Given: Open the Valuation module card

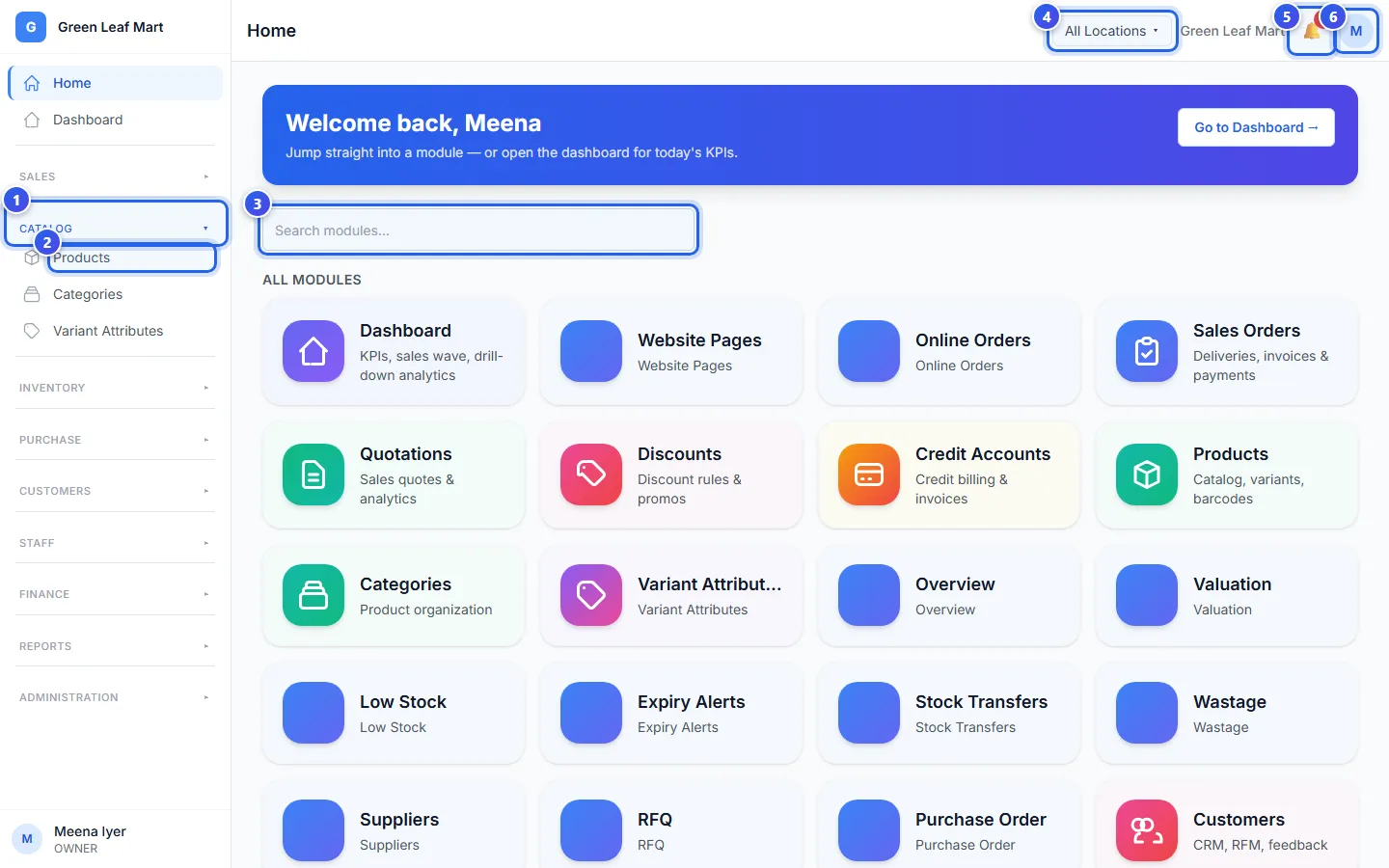Looking at the screenshot, I should 1227,595.
